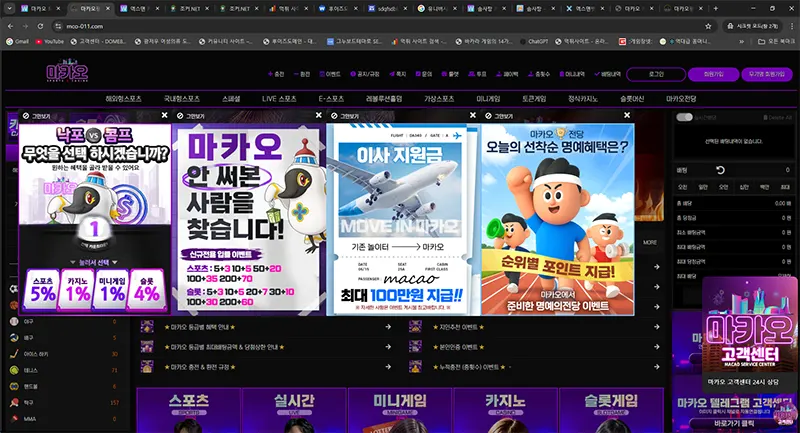Close the 안 써본 사람 popup
The image size is (800, 433).
click(318, 116)
